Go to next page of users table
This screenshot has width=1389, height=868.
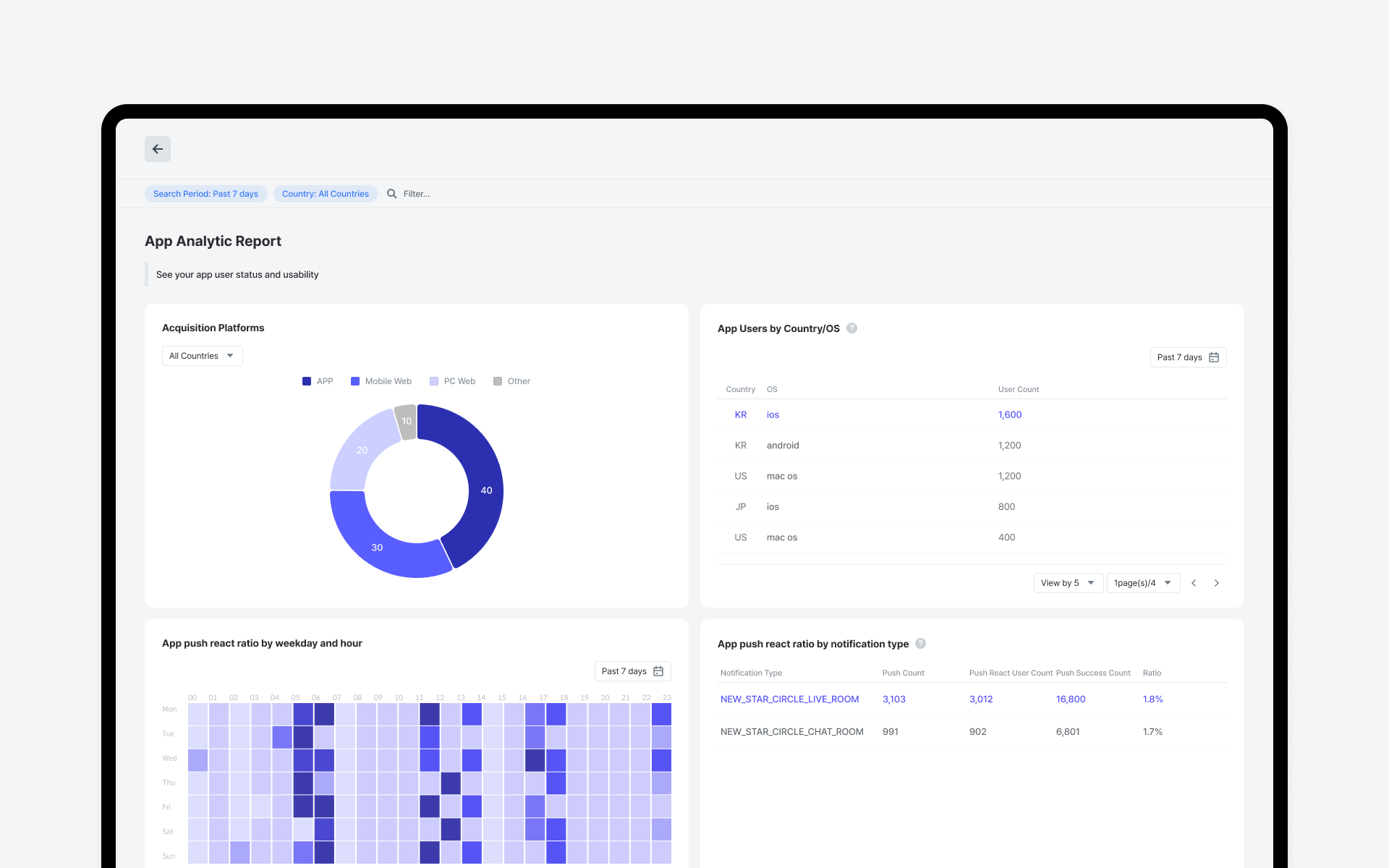pyautogui.click(x=1217, y=583)
